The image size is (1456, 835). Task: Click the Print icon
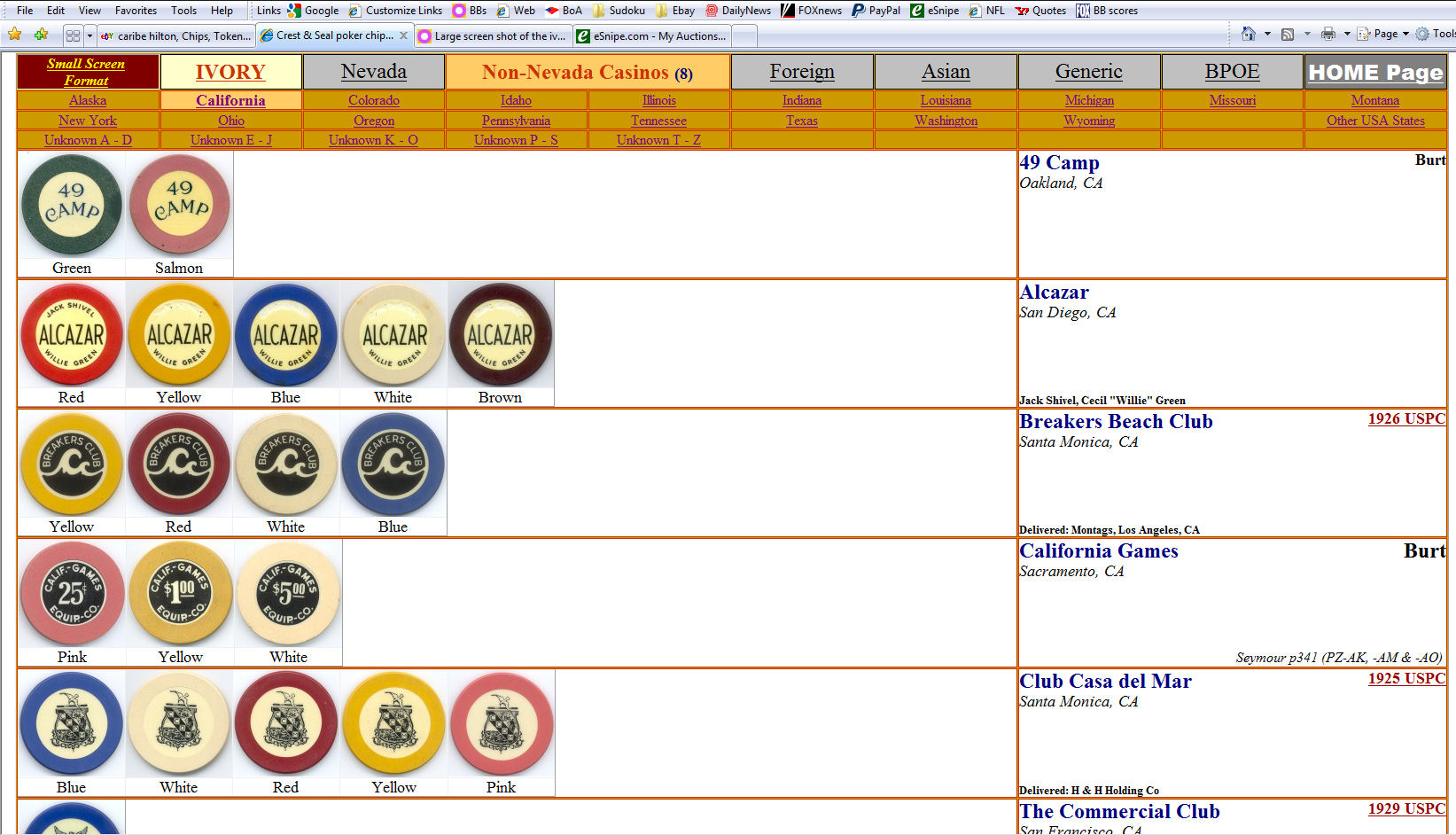click(x=1328, y=34)
